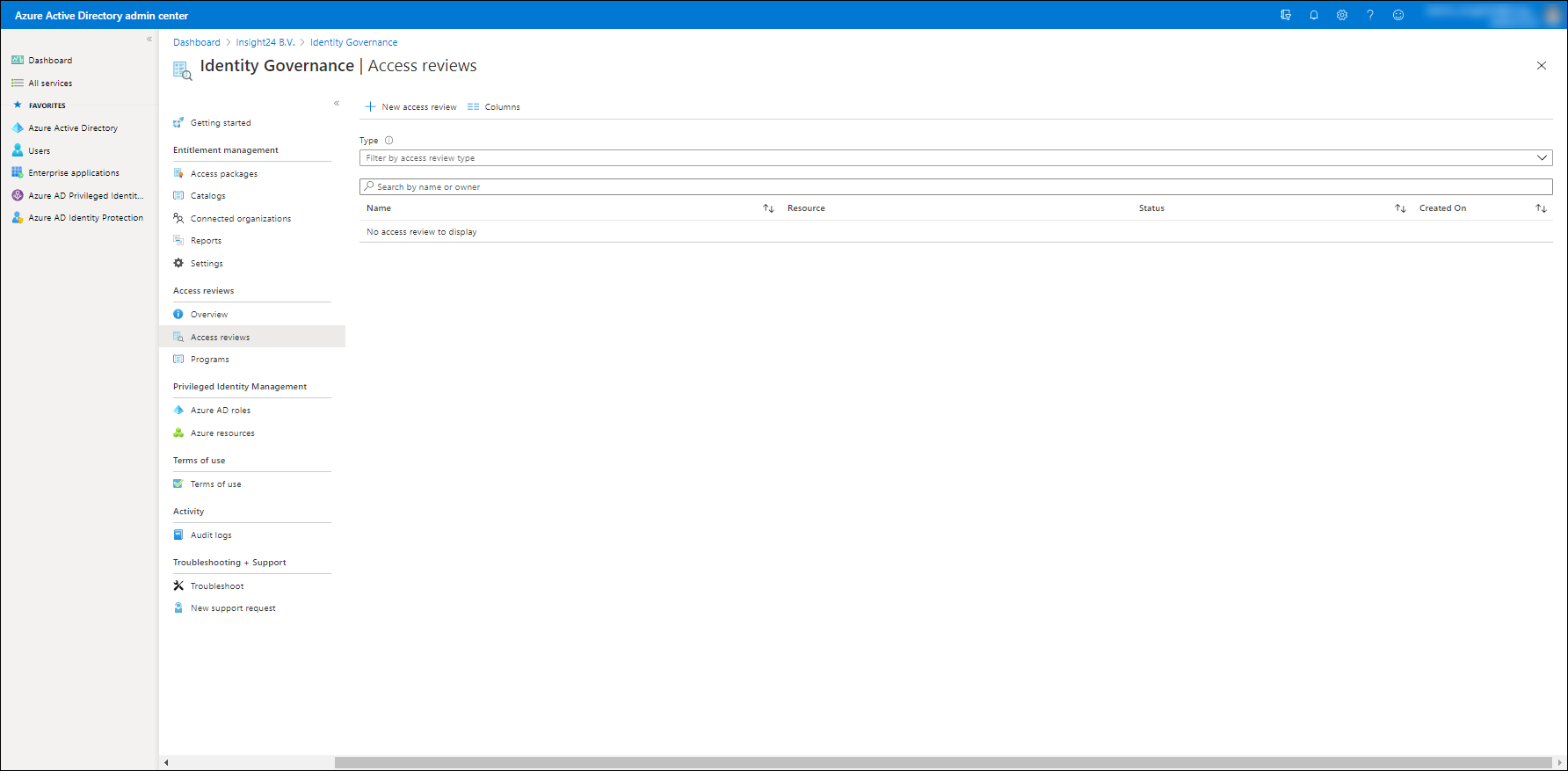Click the Azure AD Identity Protection icon
1568x771 pixels.
18,217
